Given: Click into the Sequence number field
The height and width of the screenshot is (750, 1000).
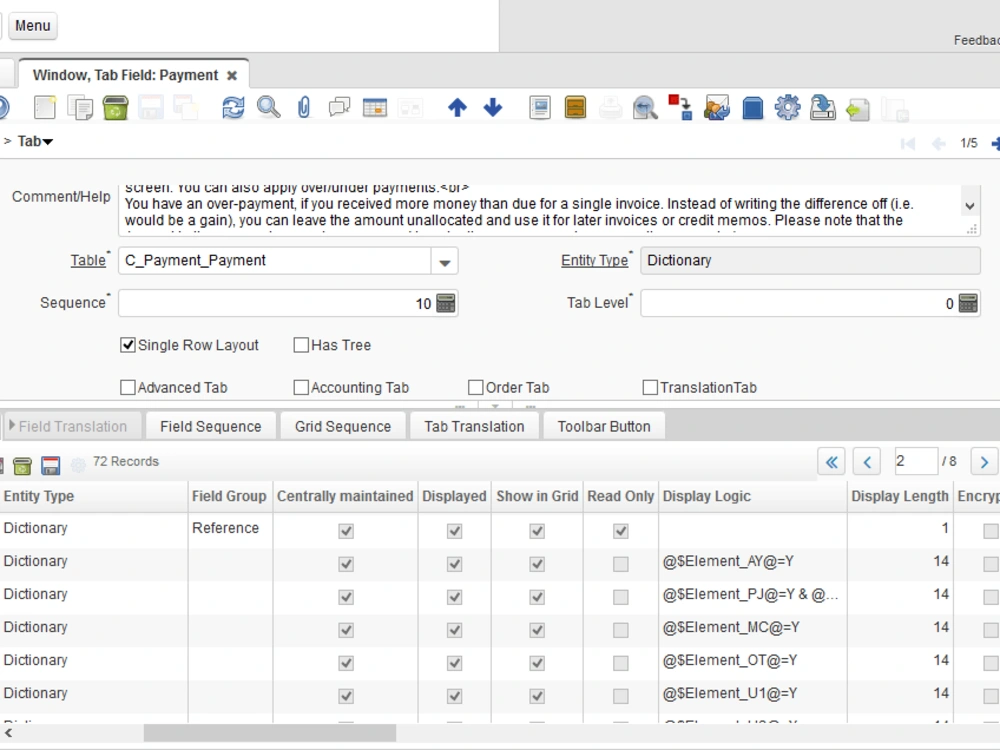Looking at the screenshot, I should (x=276, y=303).
